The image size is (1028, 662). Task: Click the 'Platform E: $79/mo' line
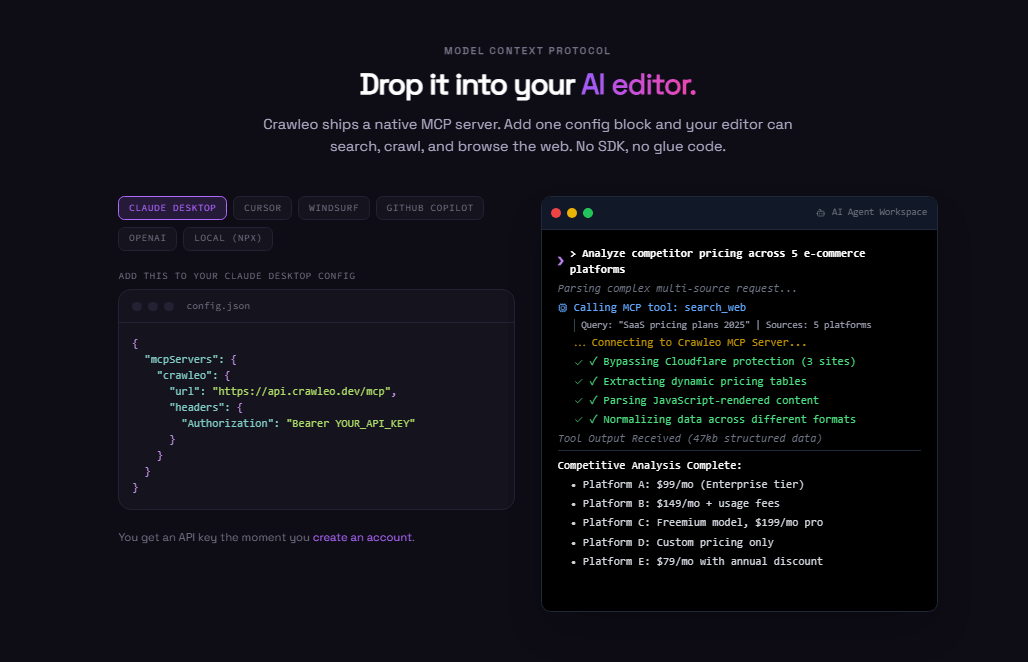coord(702,561)
